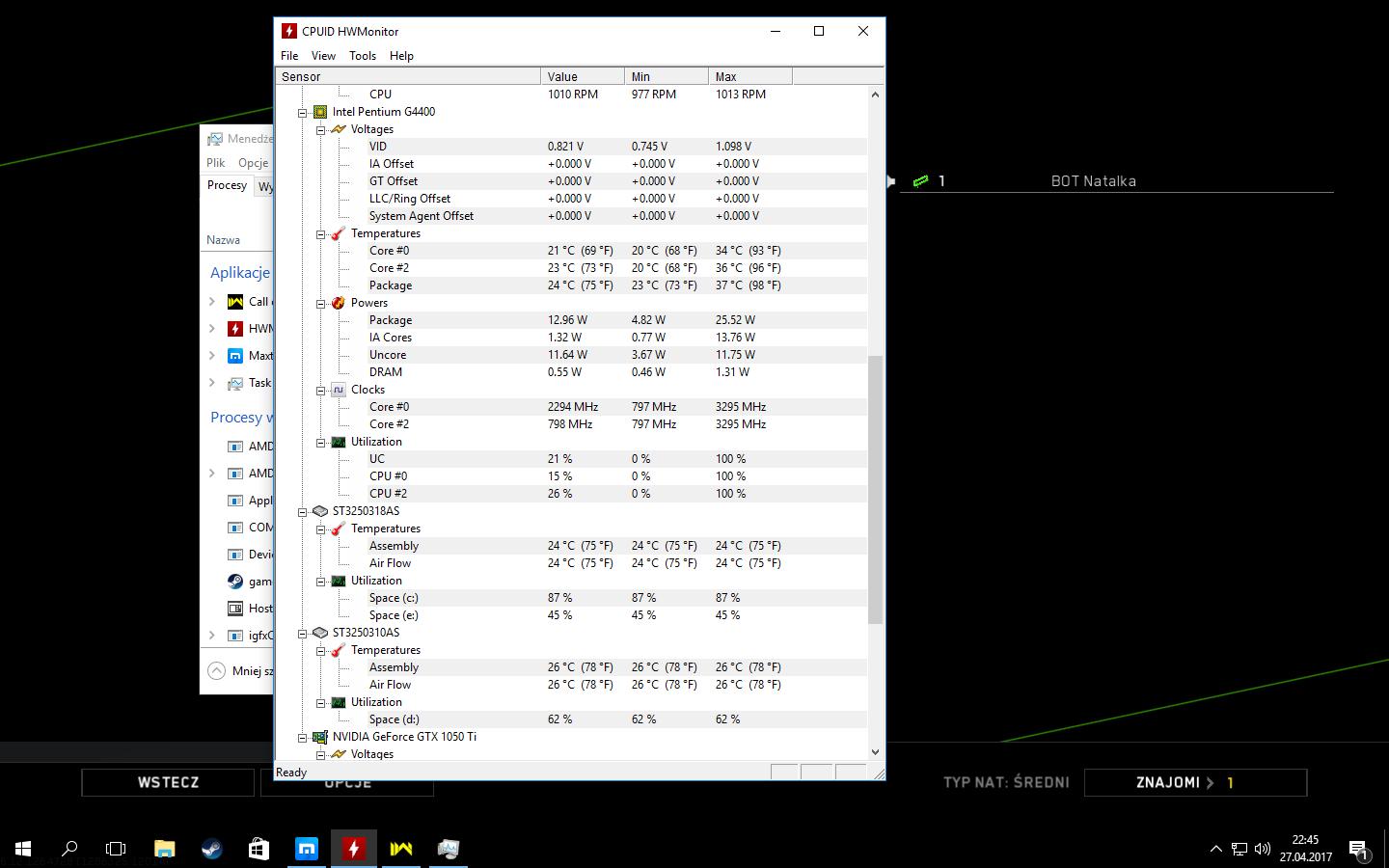Viewport: 1389px width, 868px height.
Task: Click the ST3250310AS hard drive icon
Action: (x=320, y=633)
